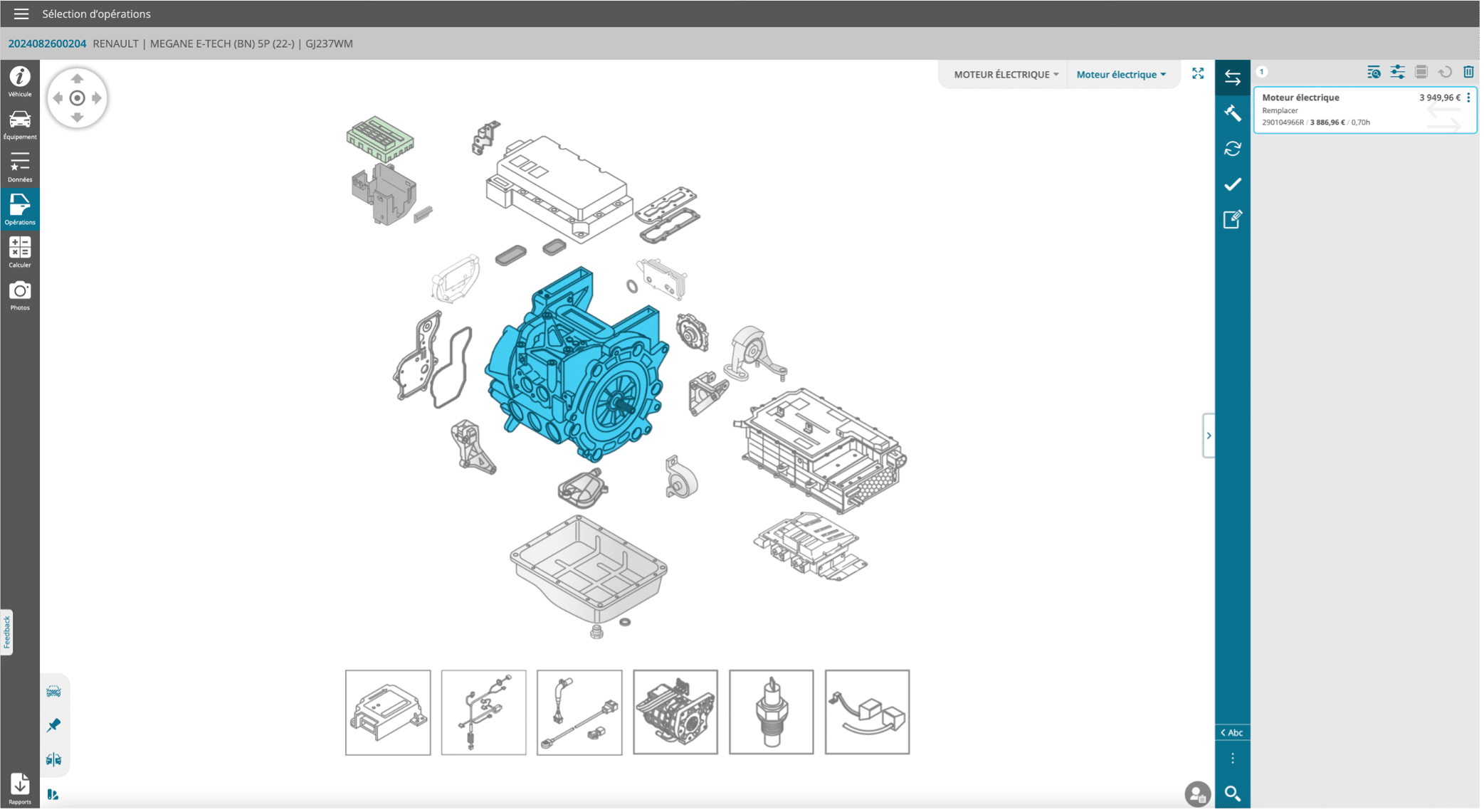Toggle fullscreen diagram view
Image resolution: width=1484 pixels, height=812 pixels.
click(x=1198, y=74)
